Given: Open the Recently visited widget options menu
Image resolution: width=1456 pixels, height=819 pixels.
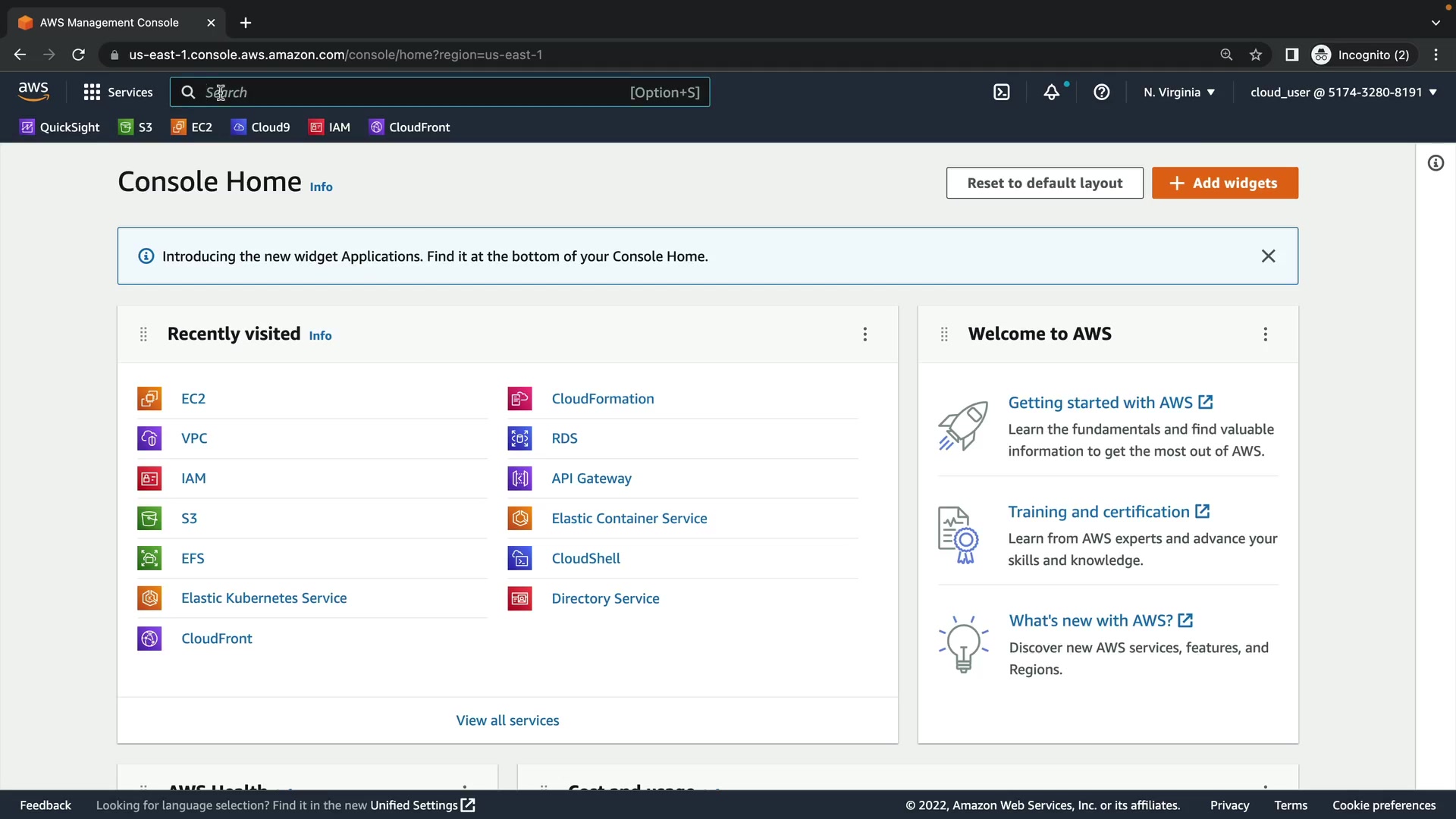Looking at the screenshot, I should (864, 334).
